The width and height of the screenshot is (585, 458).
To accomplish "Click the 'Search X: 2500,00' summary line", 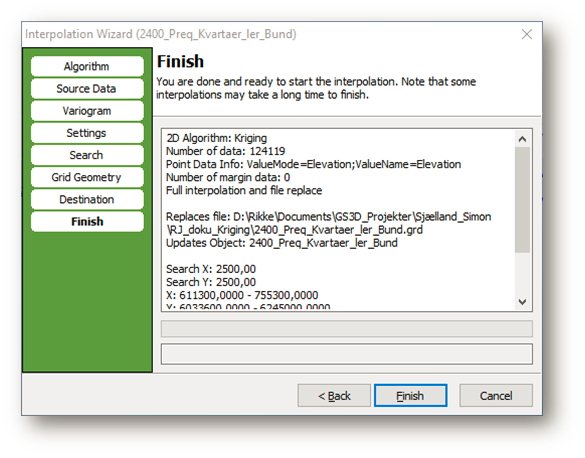I will (x=211, y=269).
